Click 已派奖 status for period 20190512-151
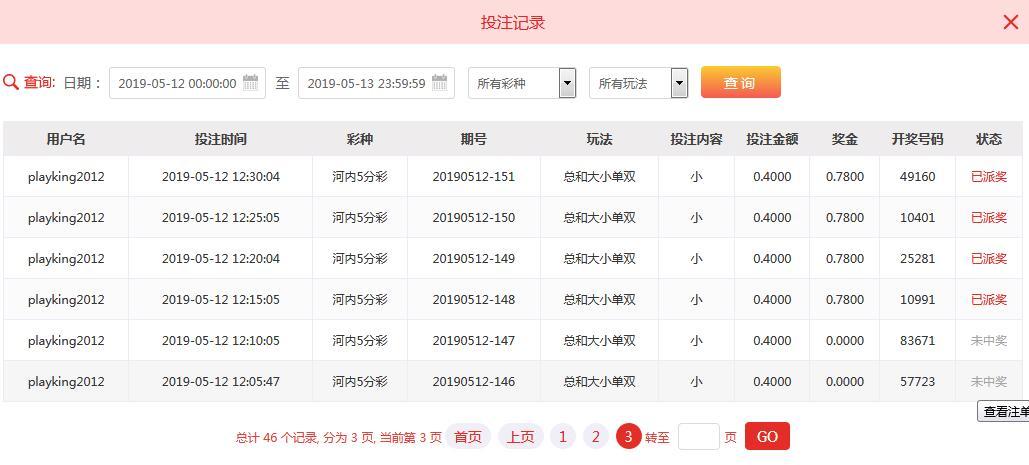 988,177
